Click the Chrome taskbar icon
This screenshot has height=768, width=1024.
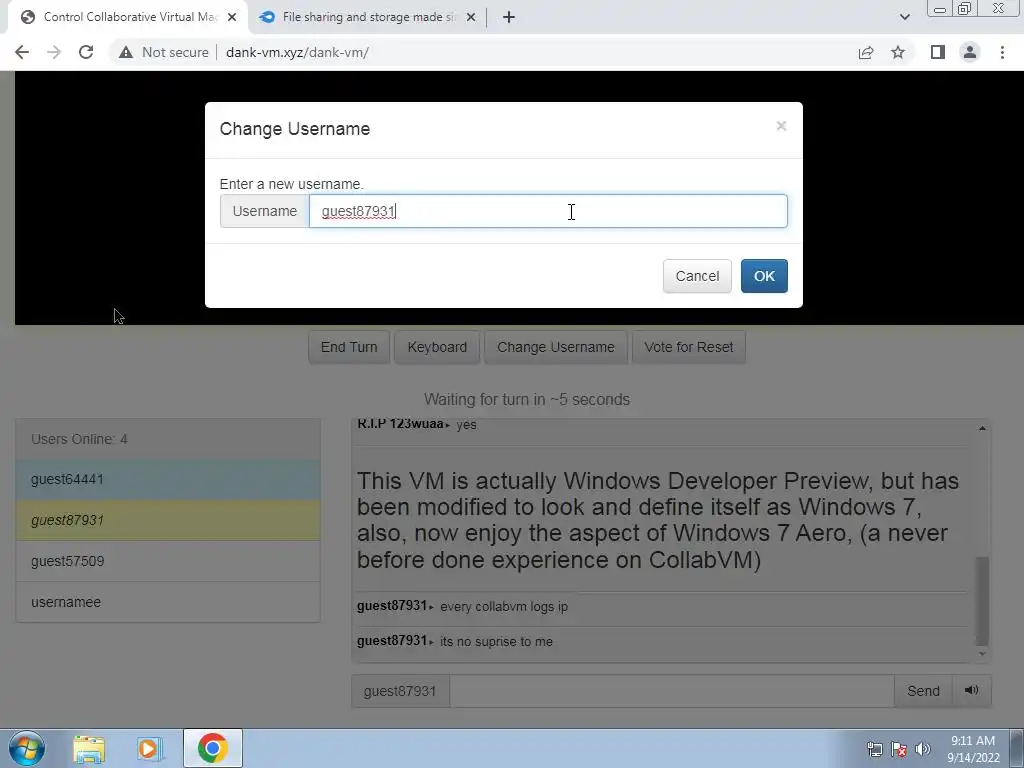(212, 748)
